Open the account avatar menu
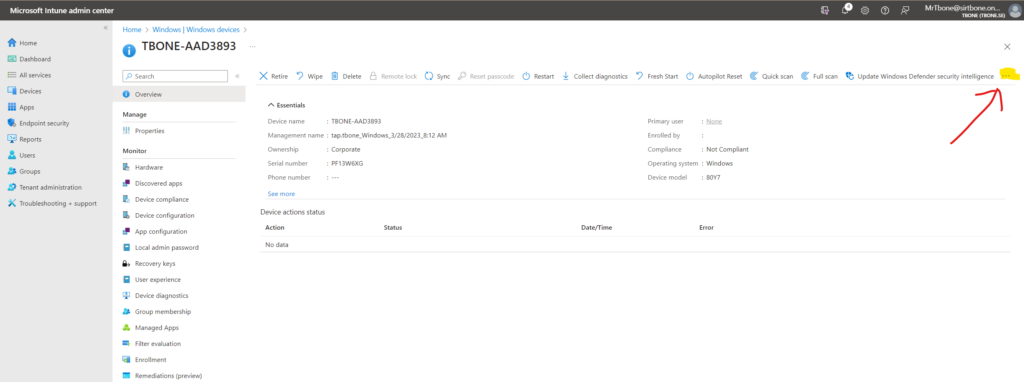Viewport: 1024px width, 382px height. 1014,10
